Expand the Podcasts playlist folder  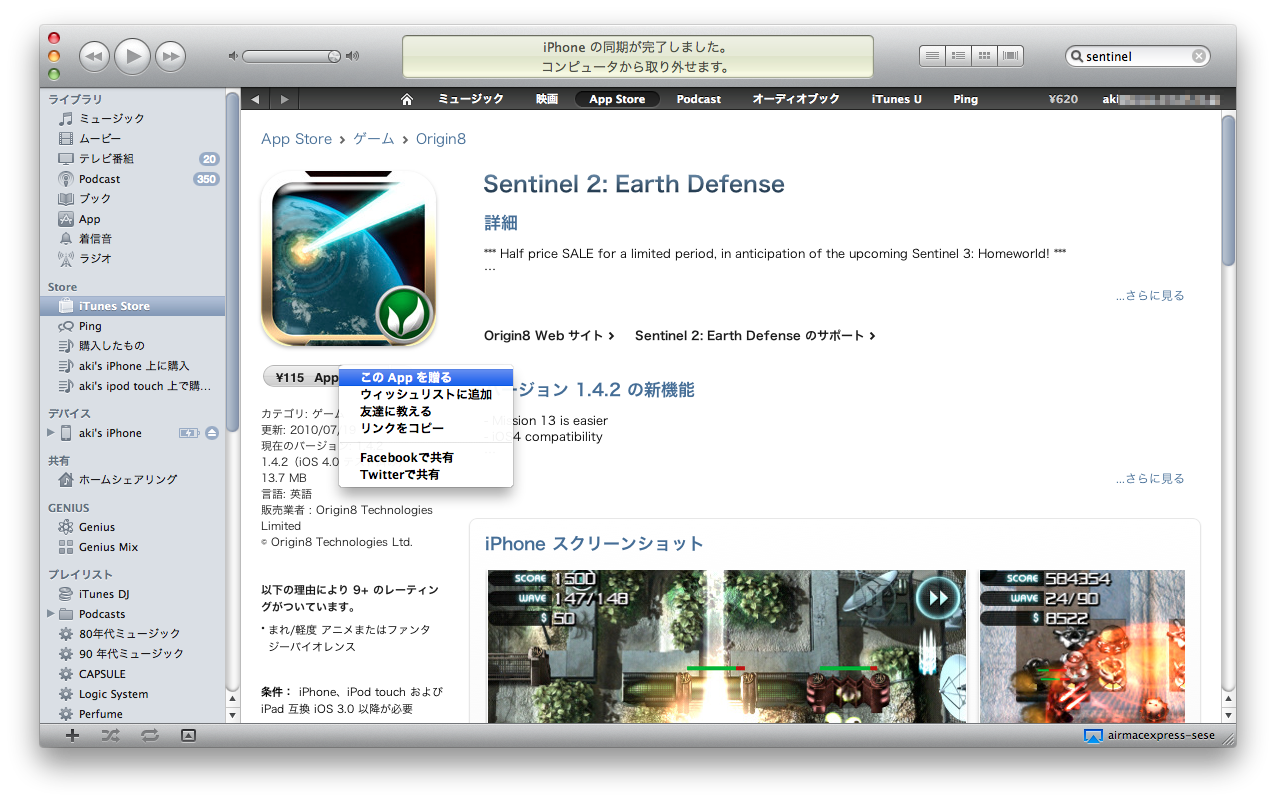tap(51, 614)
